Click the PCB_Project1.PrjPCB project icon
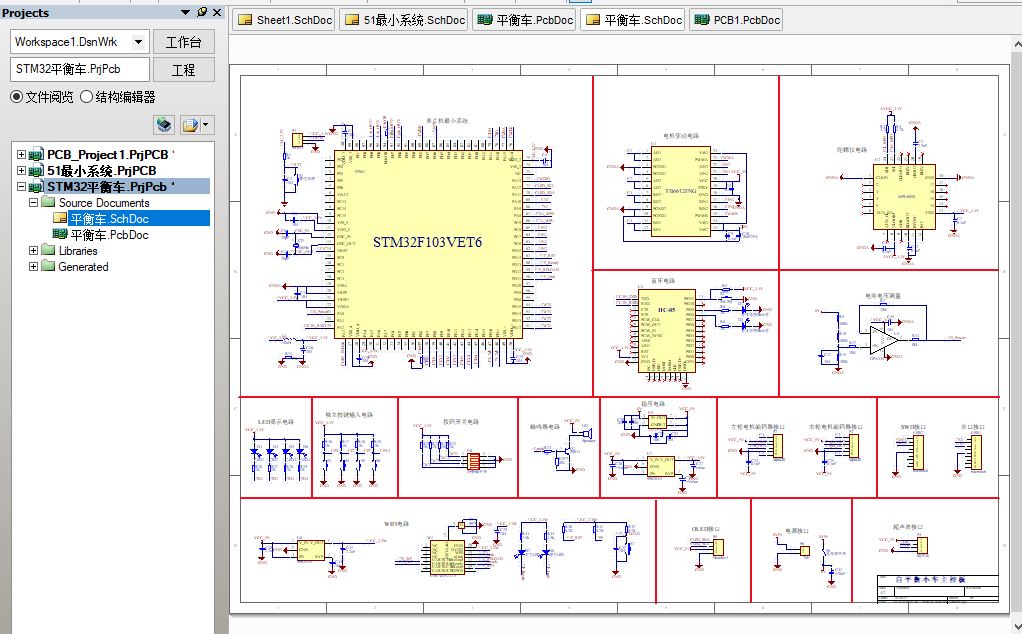The width and height of the screenshot is (1022, 634). 37,155
